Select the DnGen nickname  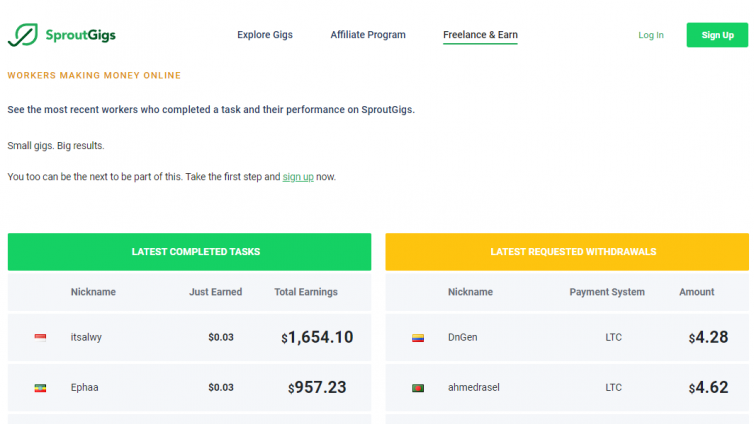tap(463, 337)
